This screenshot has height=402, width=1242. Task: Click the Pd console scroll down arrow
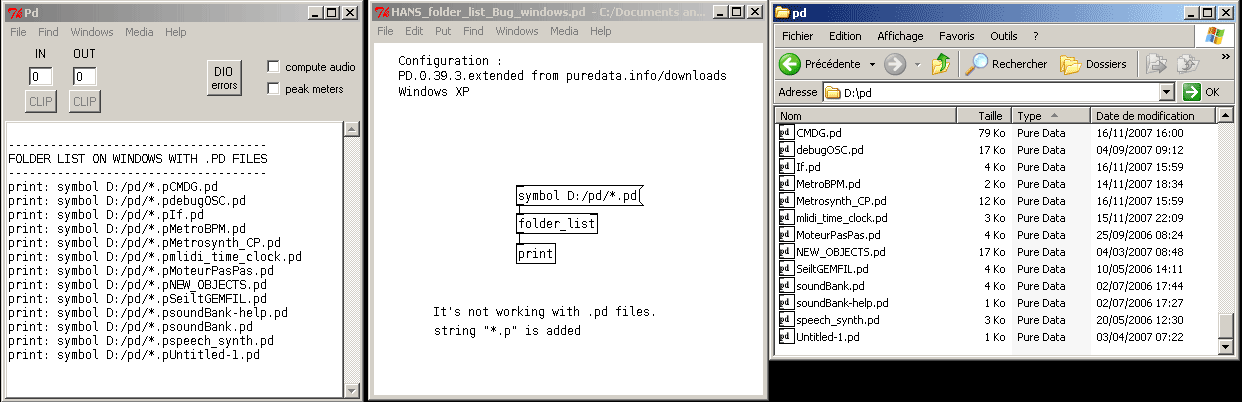coord(351,390)
